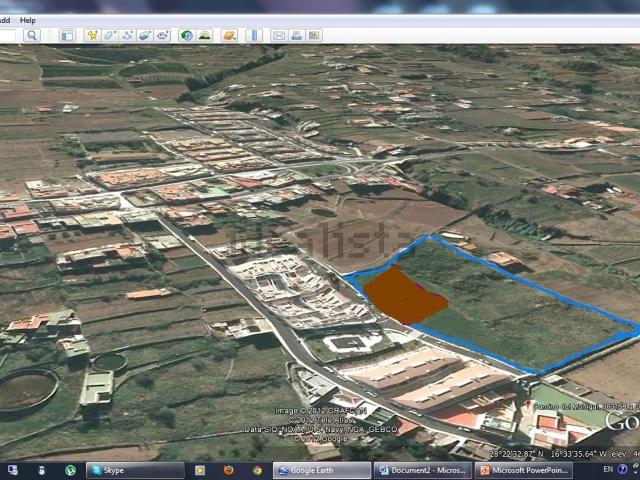Add a new placemark pin

pos(92,35)
